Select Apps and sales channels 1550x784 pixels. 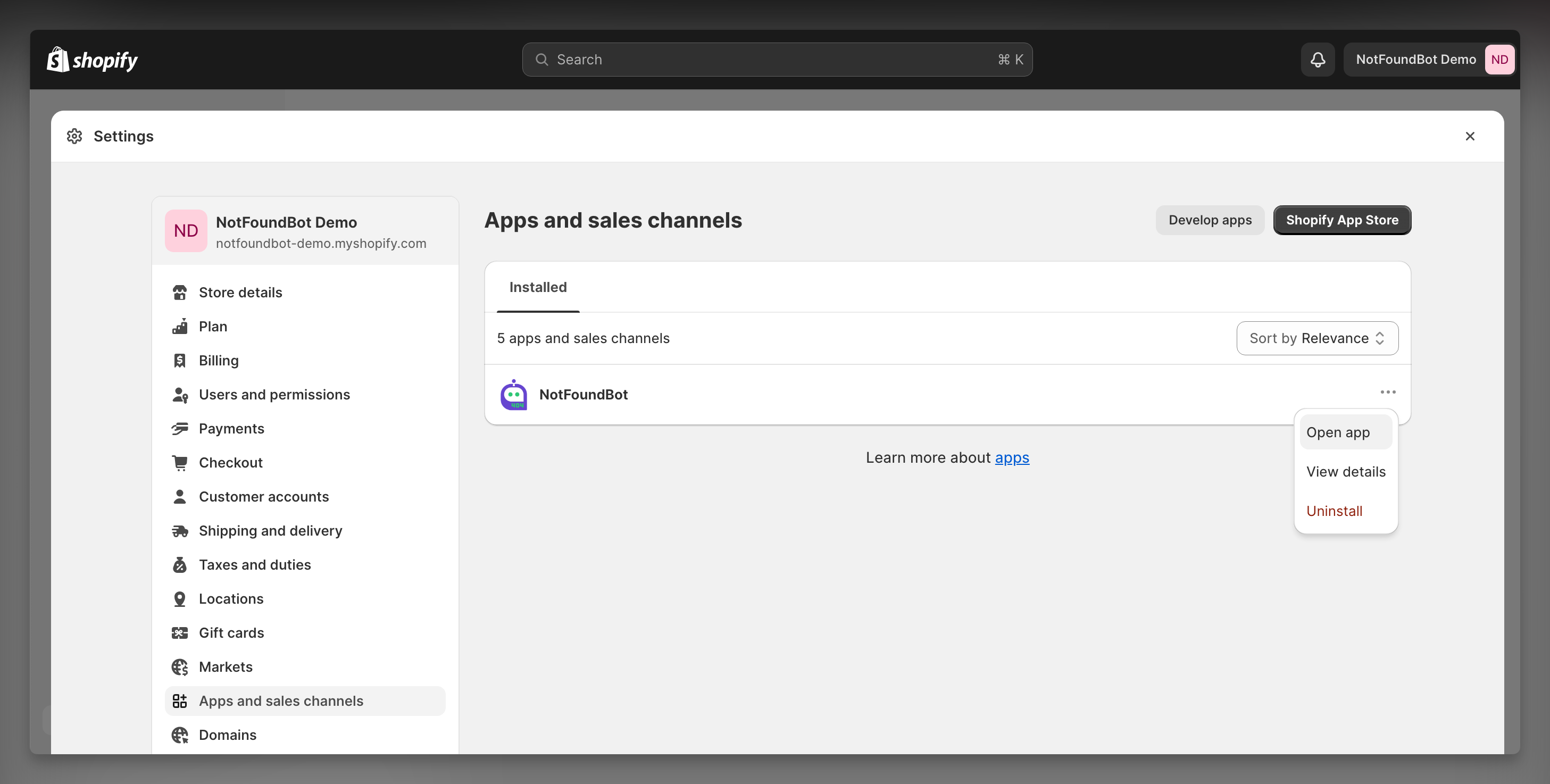click(305, 701)
